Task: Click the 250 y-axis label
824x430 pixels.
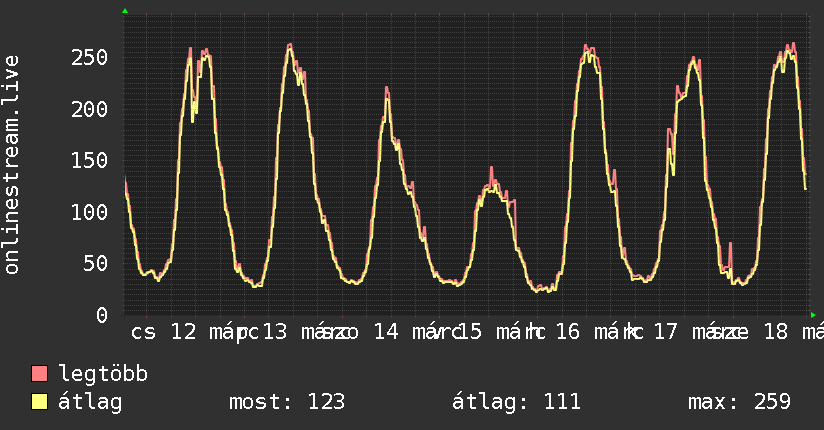Action: click(x=89, y=58)
